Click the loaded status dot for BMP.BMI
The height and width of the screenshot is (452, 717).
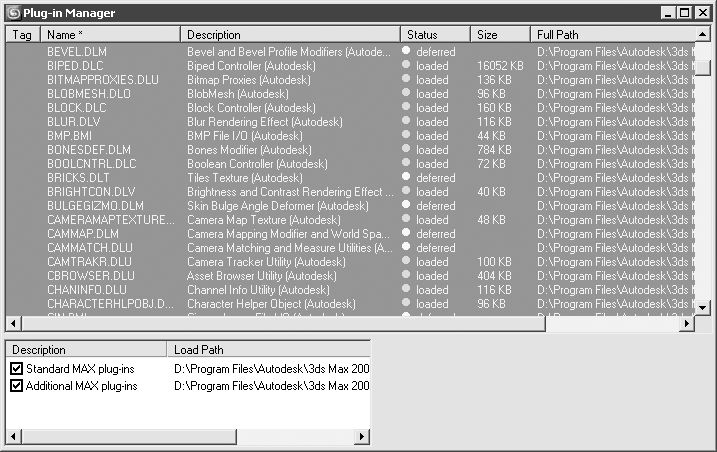click(406, 135)
